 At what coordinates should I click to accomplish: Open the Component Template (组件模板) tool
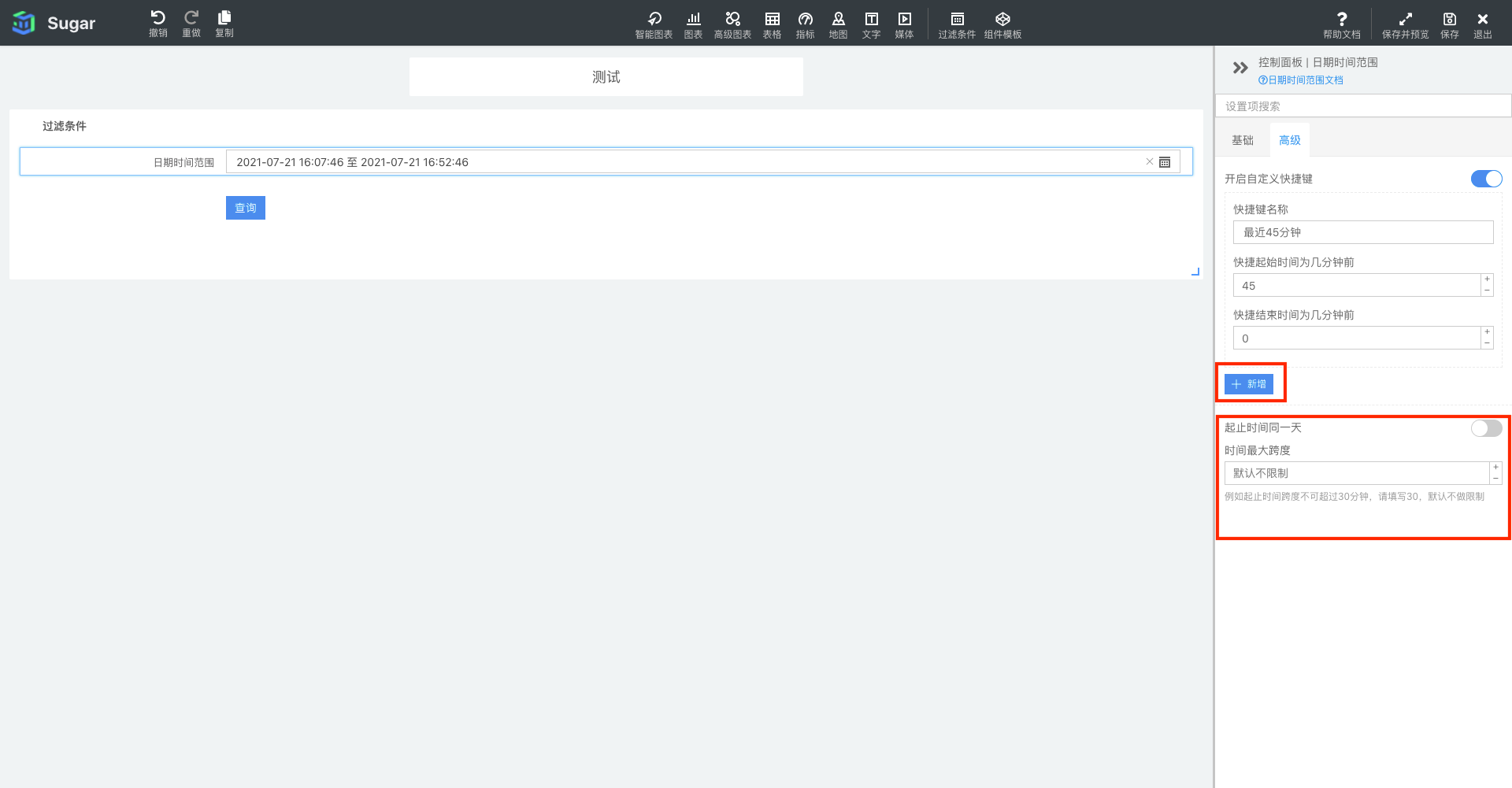(1002, 20)
